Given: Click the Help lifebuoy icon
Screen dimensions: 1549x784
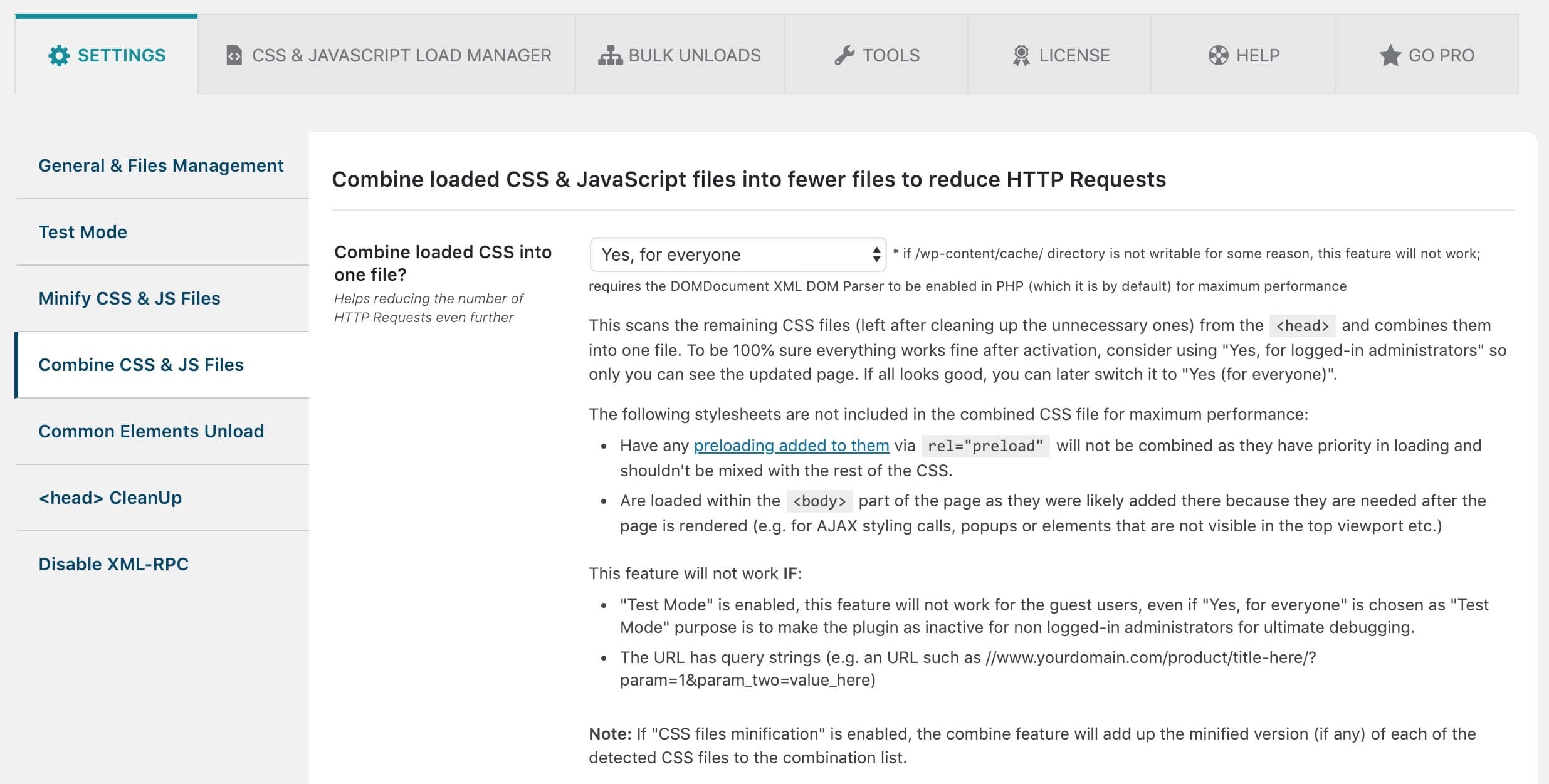Looking at the screenshot, I should 1218,56.
